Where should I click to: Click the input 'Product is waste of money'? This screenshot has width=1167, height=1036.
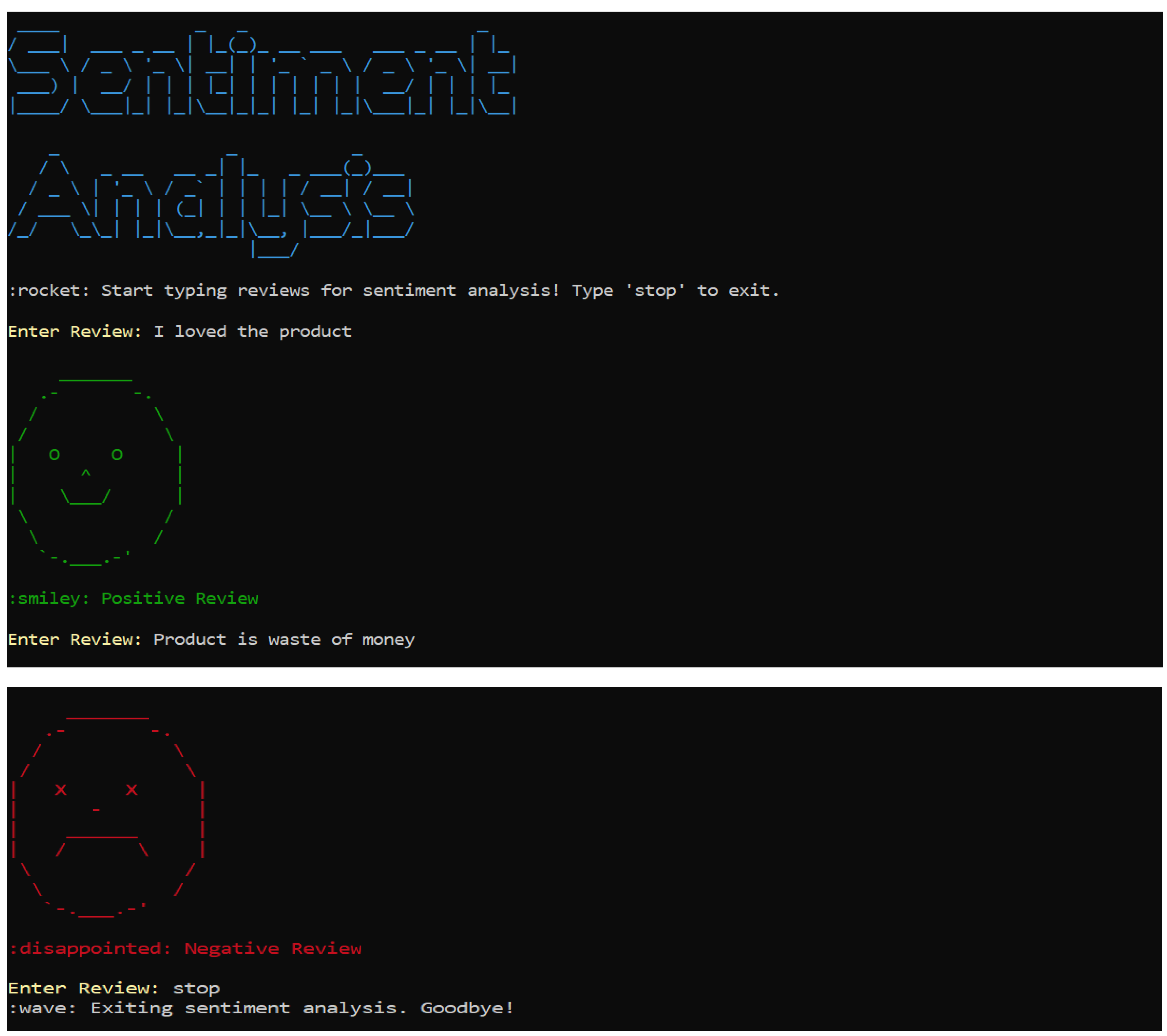click(284, 639)
